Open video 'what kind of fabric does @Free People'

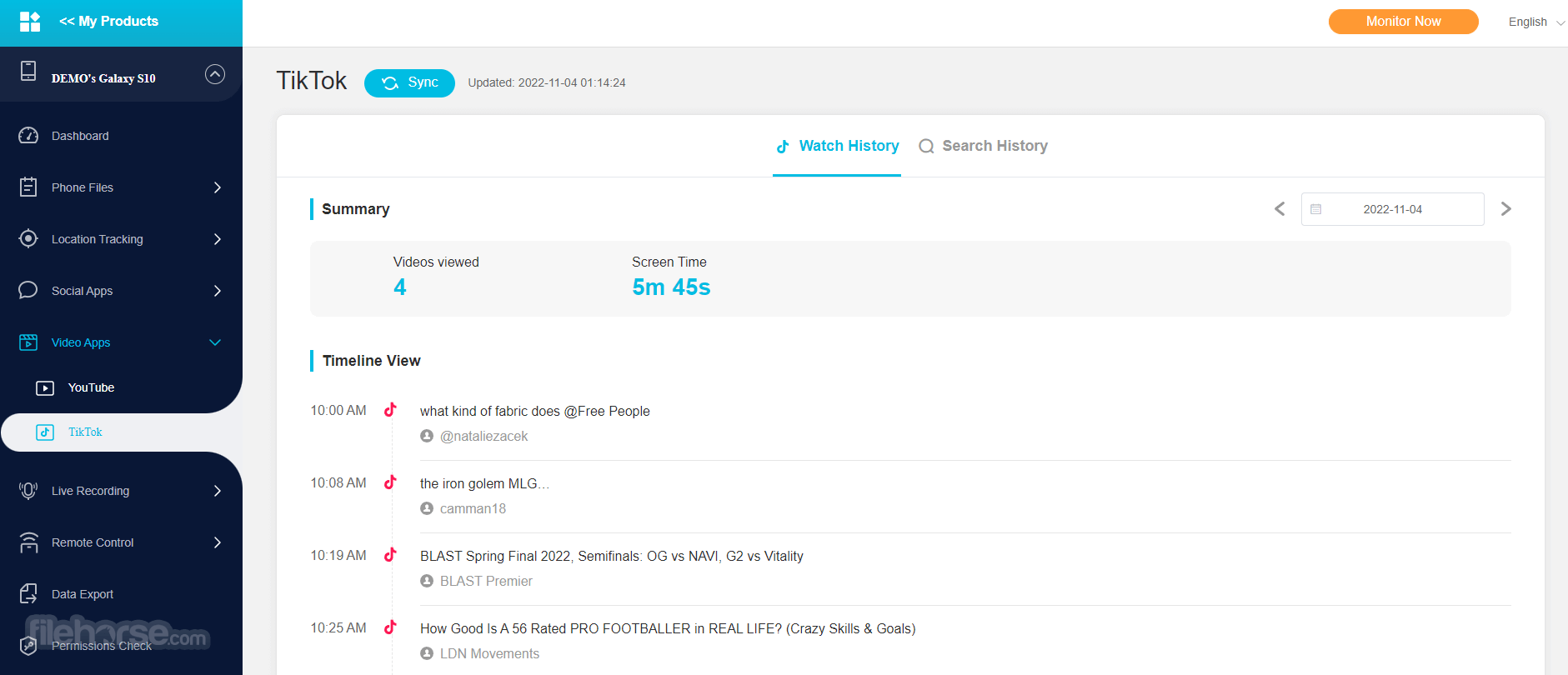(535, 411)
